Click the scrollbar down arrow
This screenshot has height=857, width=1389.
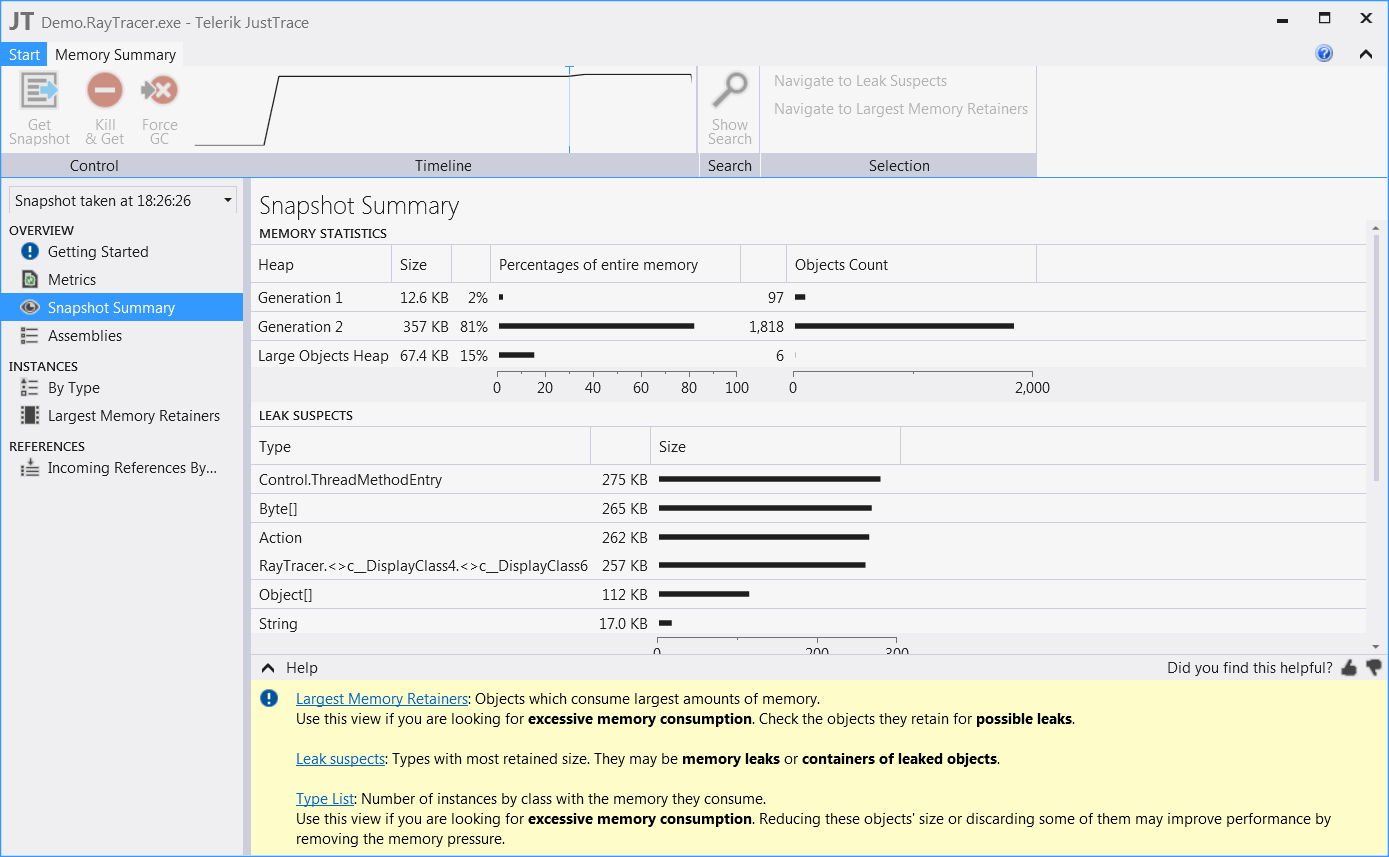pyautogui.click(x=1376, y=647)
